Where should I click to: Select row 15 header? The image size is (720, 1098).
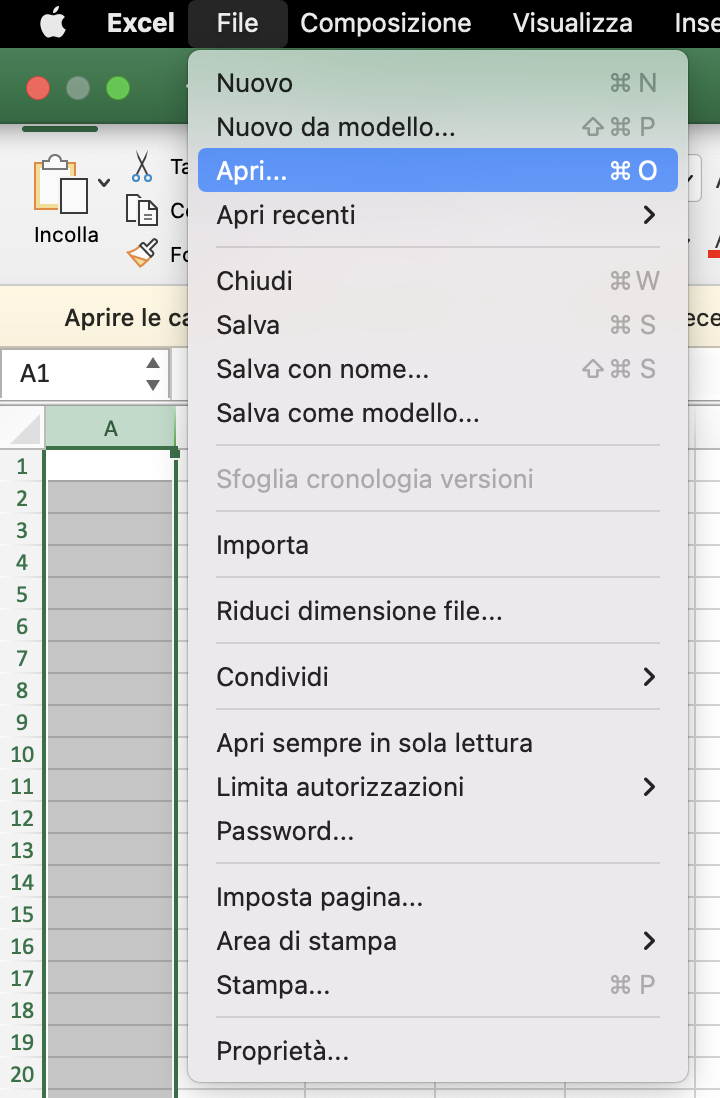click(x=22, y=914)
